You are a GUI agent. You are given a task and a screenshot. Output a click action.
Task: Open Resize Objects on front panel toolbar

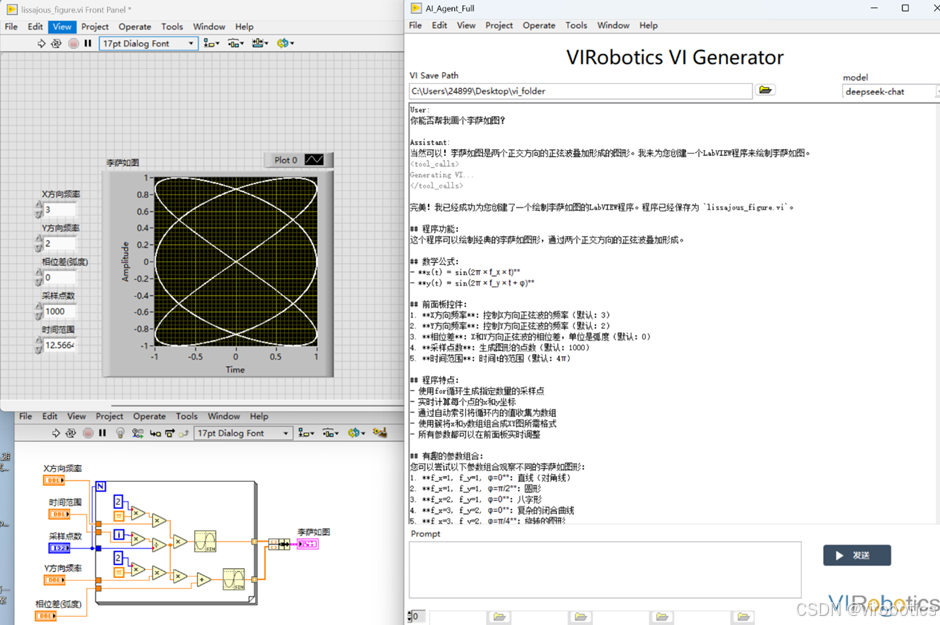[x=260, y=43]
